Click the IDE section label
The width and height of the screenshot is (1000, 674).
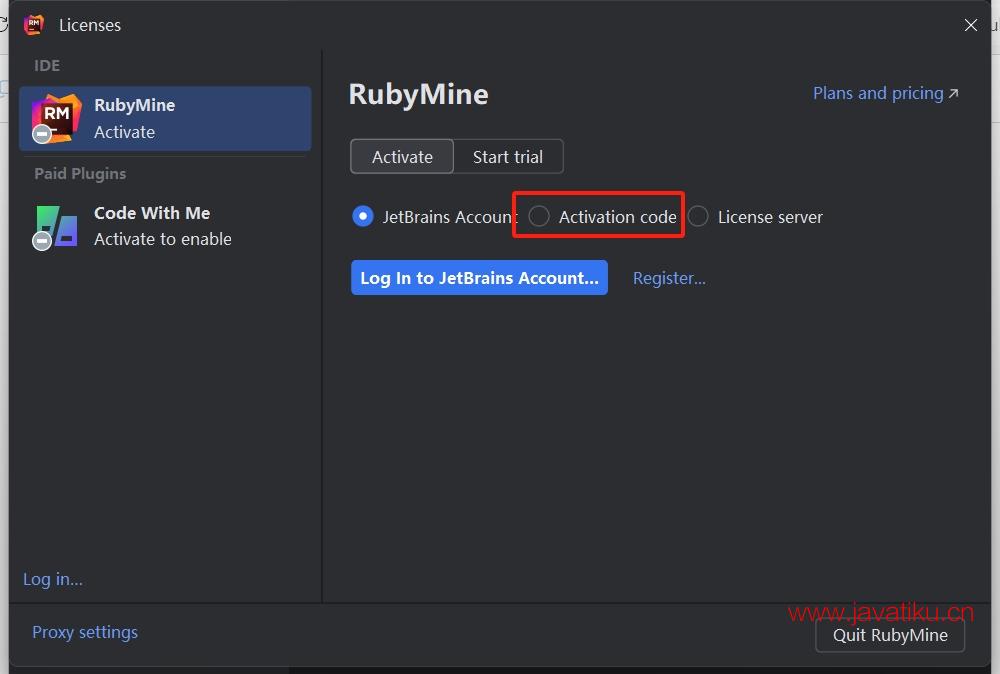47,66
